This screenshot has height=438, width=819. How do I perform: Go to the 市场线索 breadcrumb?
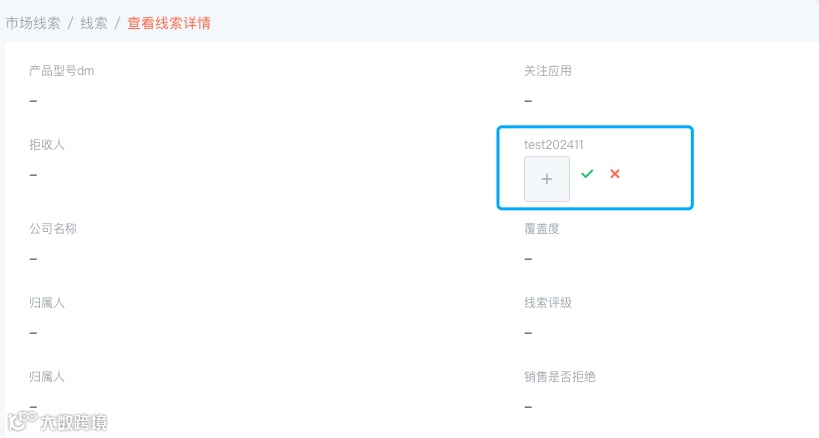tap(33, 23)
